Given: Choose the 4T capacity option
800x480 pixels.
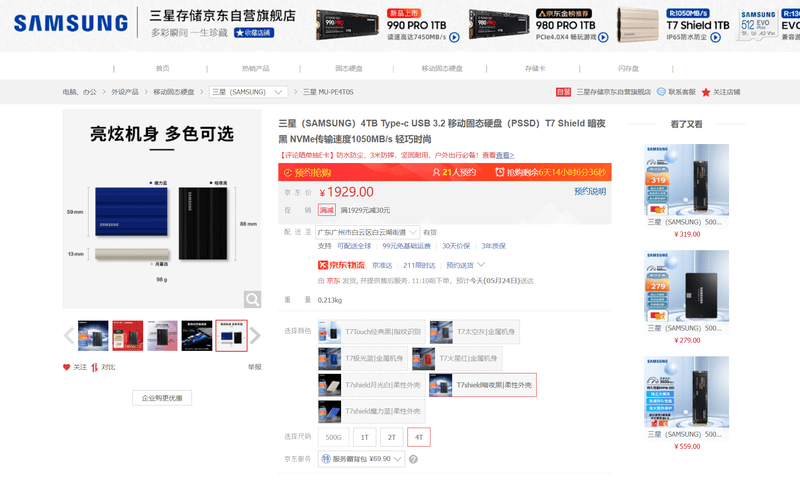Looking at the screenshot, I should pyautogui.click(x=419, y=437).
